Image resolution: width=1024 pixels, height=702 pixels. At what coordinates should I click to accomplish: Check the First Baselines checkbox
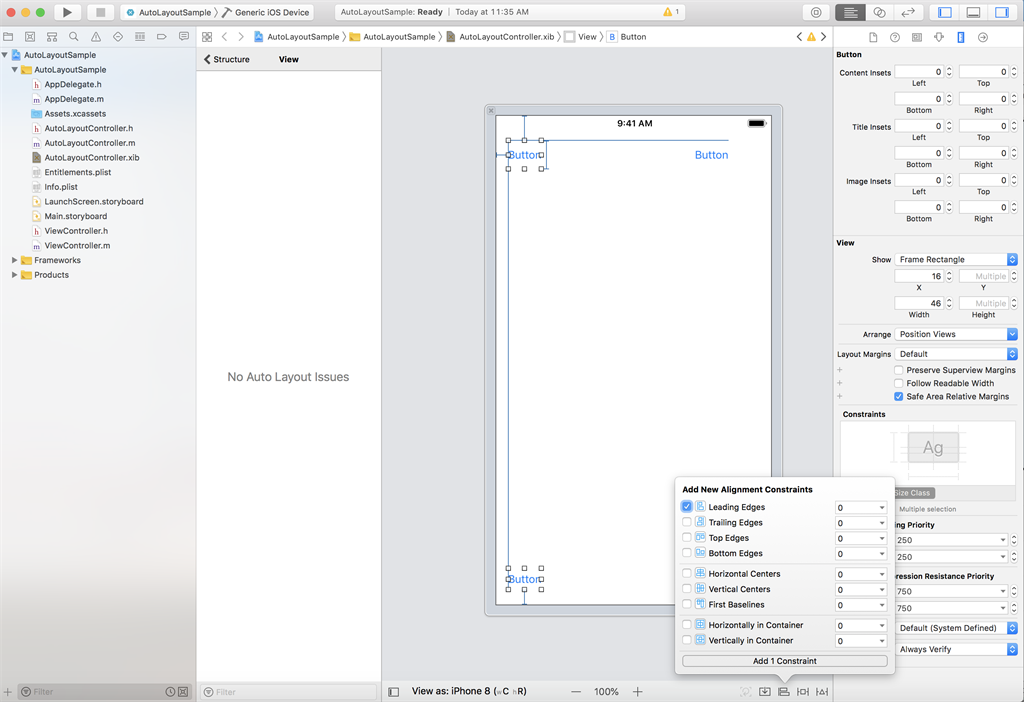686,604
